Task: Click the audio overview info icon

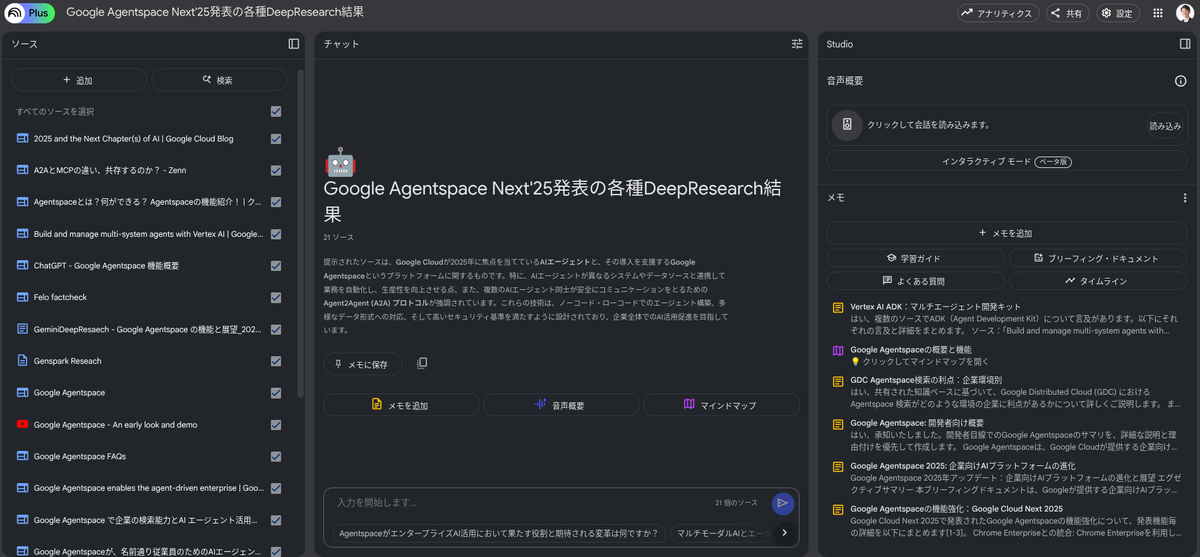Action: point(1180,81)
